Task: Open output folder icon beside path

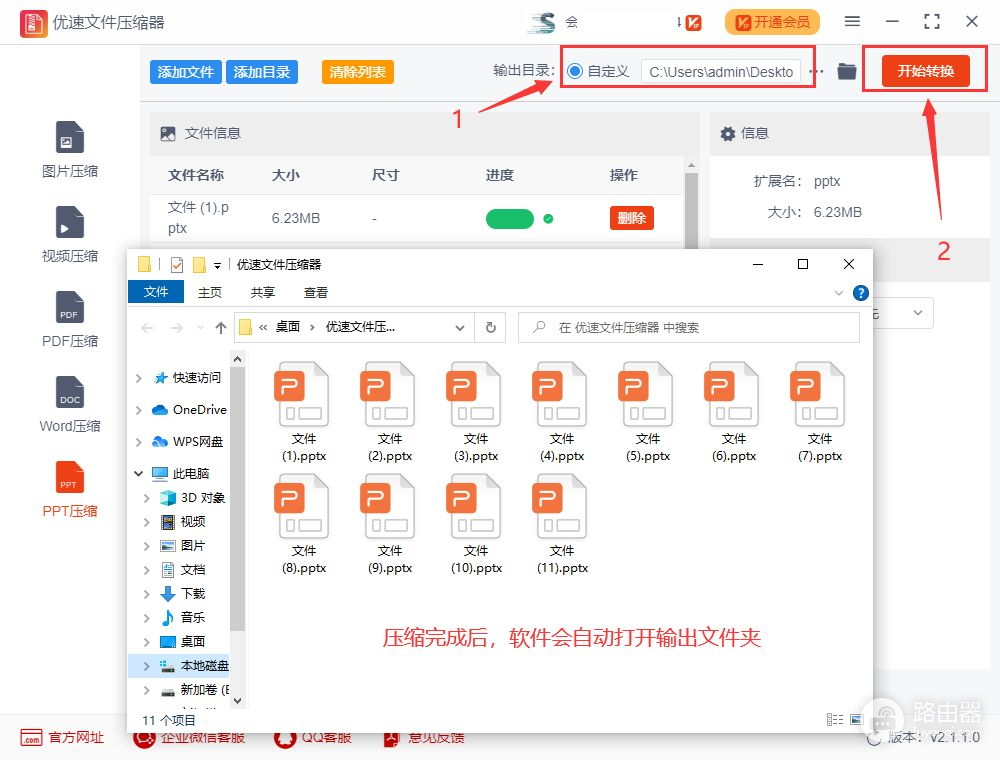Action: [x=847, y=71]
